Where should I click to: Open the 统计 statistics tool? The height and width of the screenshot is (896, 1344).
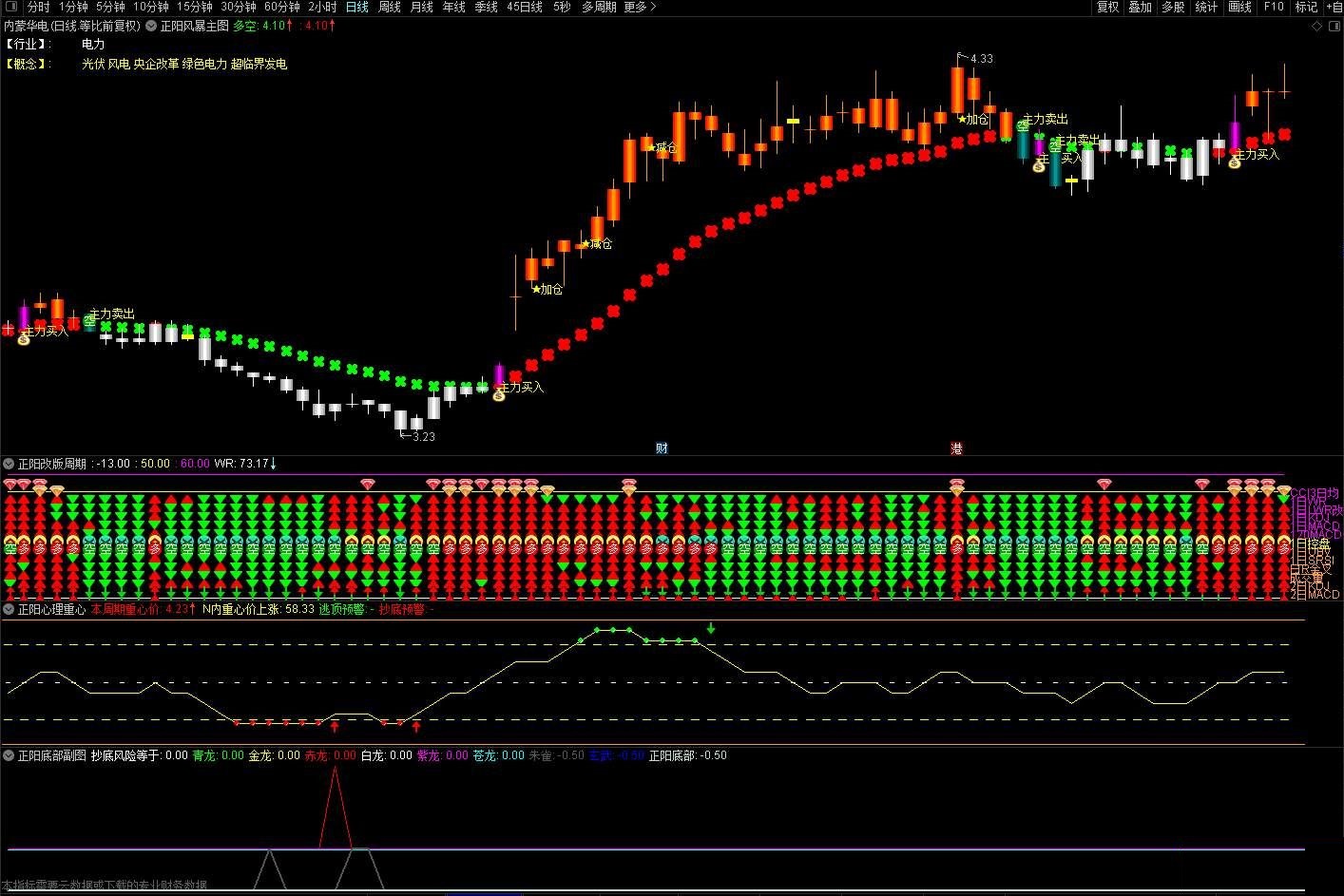[x=1206, y=7]
